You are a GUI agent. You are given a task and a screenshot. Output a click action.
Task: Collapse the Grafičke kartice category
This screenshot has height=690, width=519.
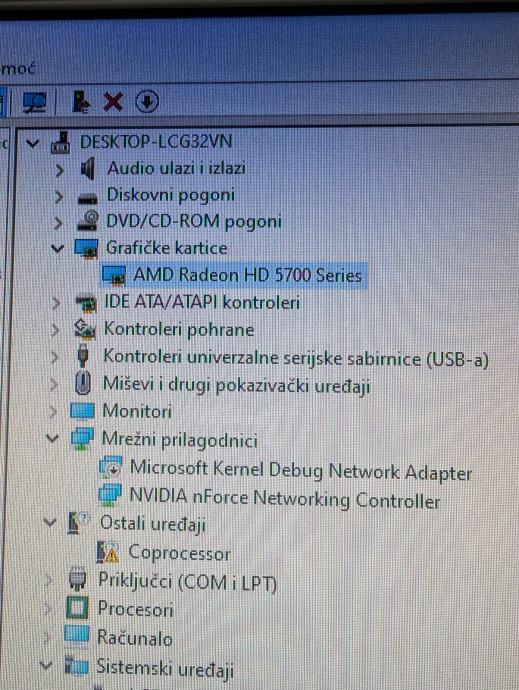[x=57, y=249]
